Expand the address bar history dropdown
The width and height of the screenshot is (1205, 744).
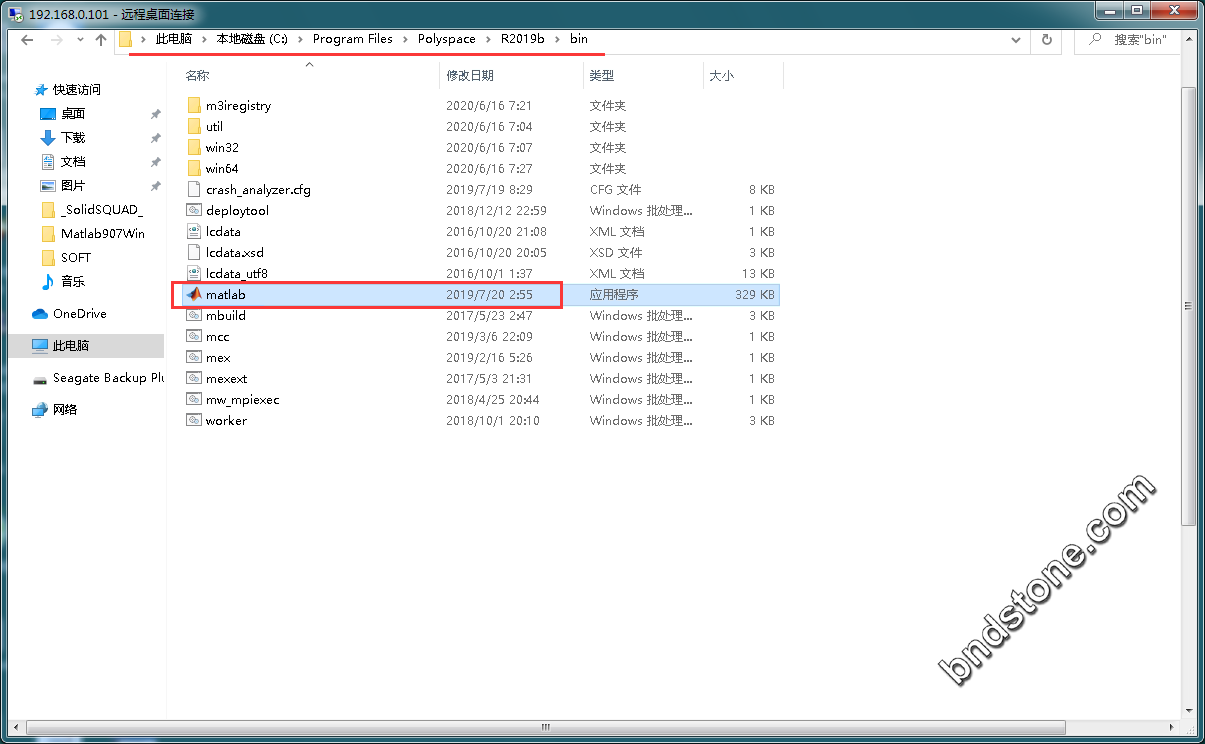[x=1015, y=40]
